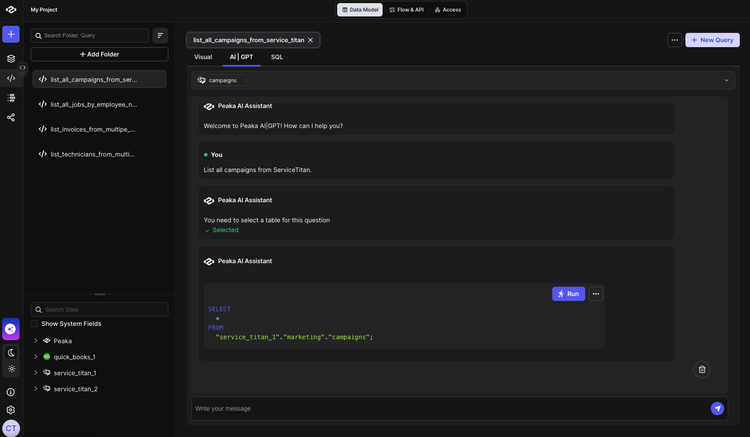Image resolution: width=750 pixels, height=437 pixels.
Task: Select the AI | GPT tab
Action: [x=242, y=57]
